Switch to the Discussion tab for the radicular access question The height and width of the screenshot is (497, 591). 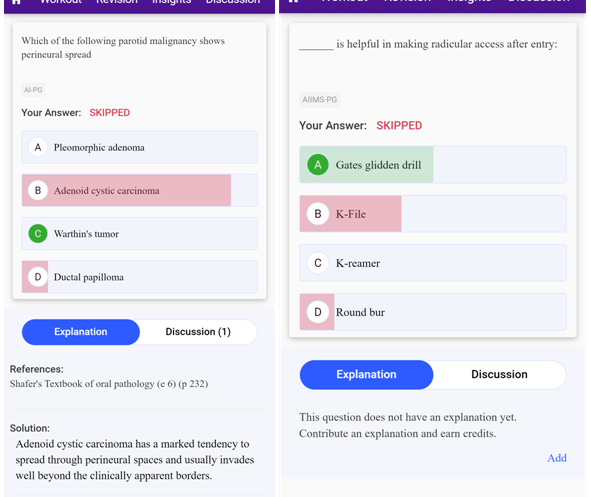[499, 375]
